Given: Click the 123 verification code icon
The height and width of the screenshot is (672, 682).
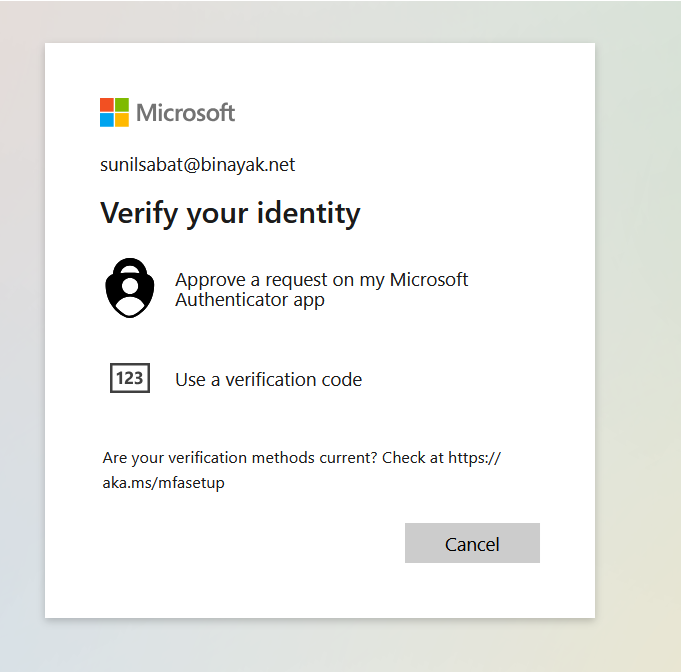Looking at the screenshot, I should 130,378.
